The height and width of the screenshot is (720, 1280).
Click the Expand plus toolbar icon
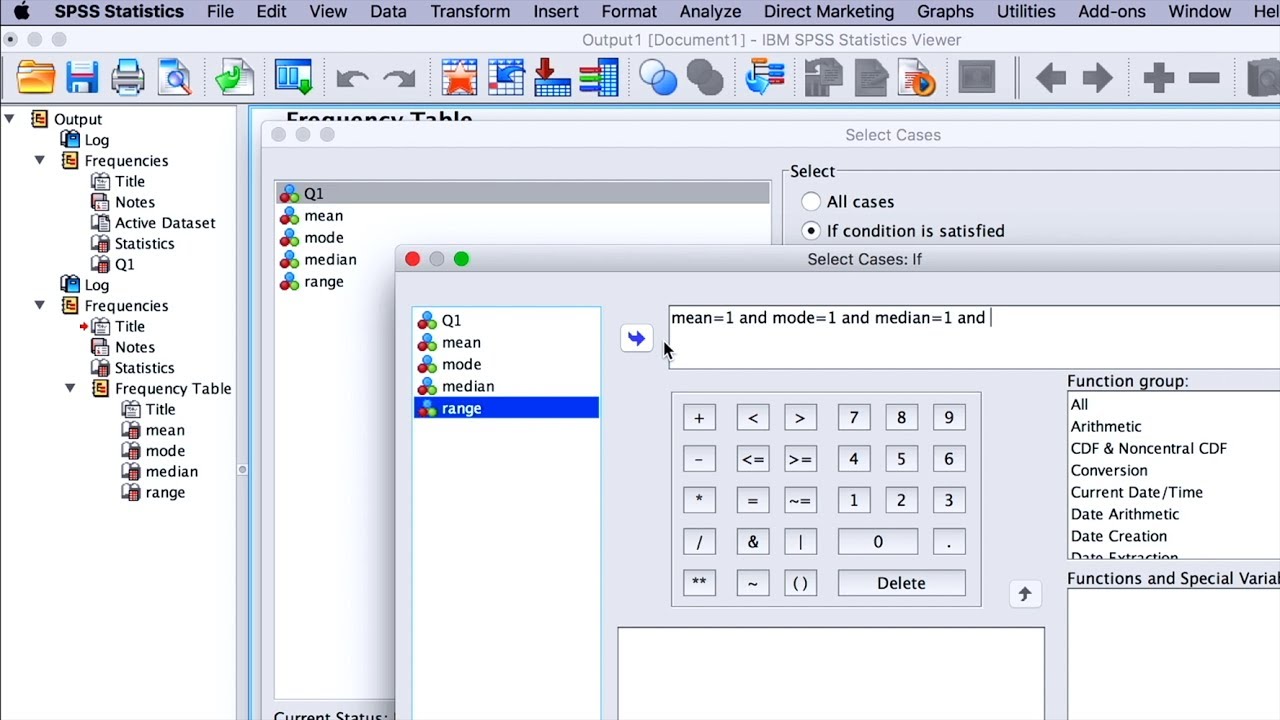point(1158,78)
